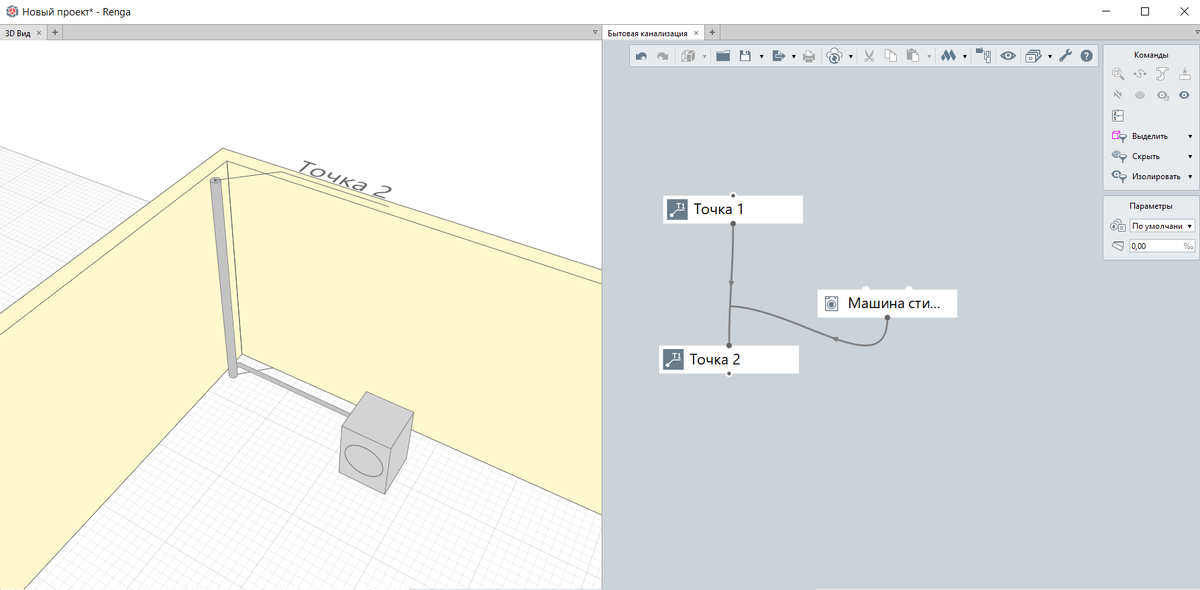Screen dimensions: 1200x590
Task: Copy using the two-pages icon
Action: 891,56
